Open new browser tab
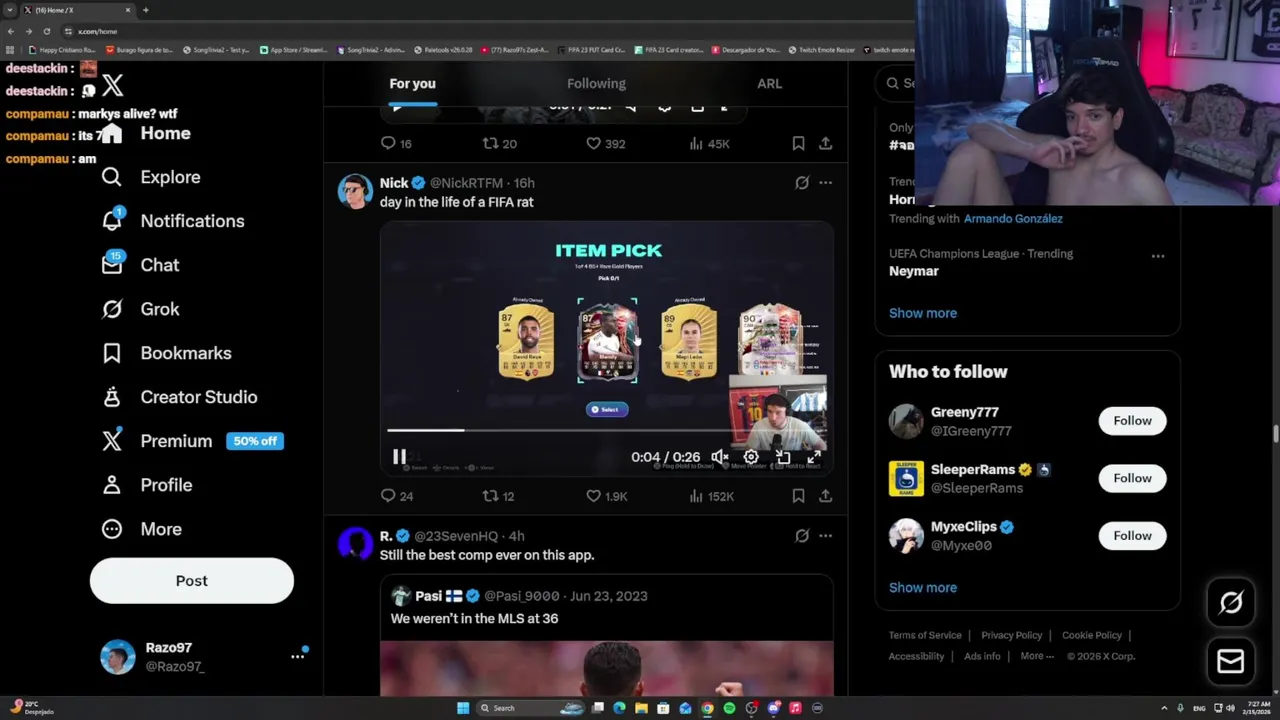Viewport: 1280px width, 720px height. click(x=145, y=10)
